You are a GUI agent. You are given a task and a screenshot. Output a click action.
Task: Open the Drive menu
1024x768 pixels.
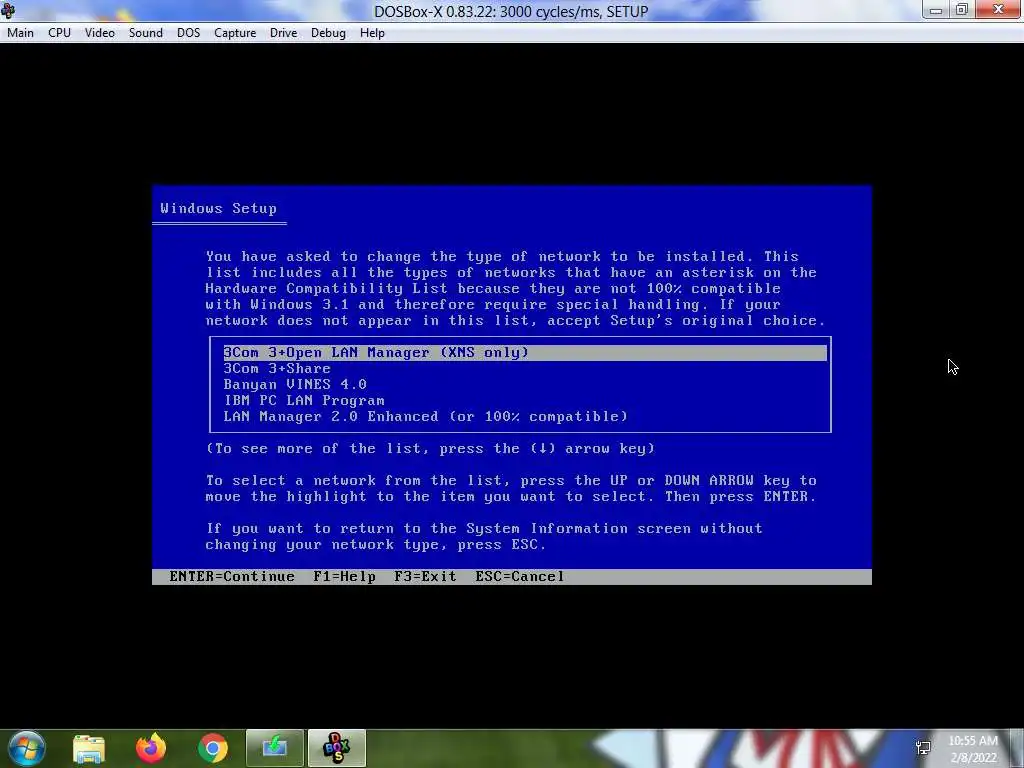[x=283, y=33]
